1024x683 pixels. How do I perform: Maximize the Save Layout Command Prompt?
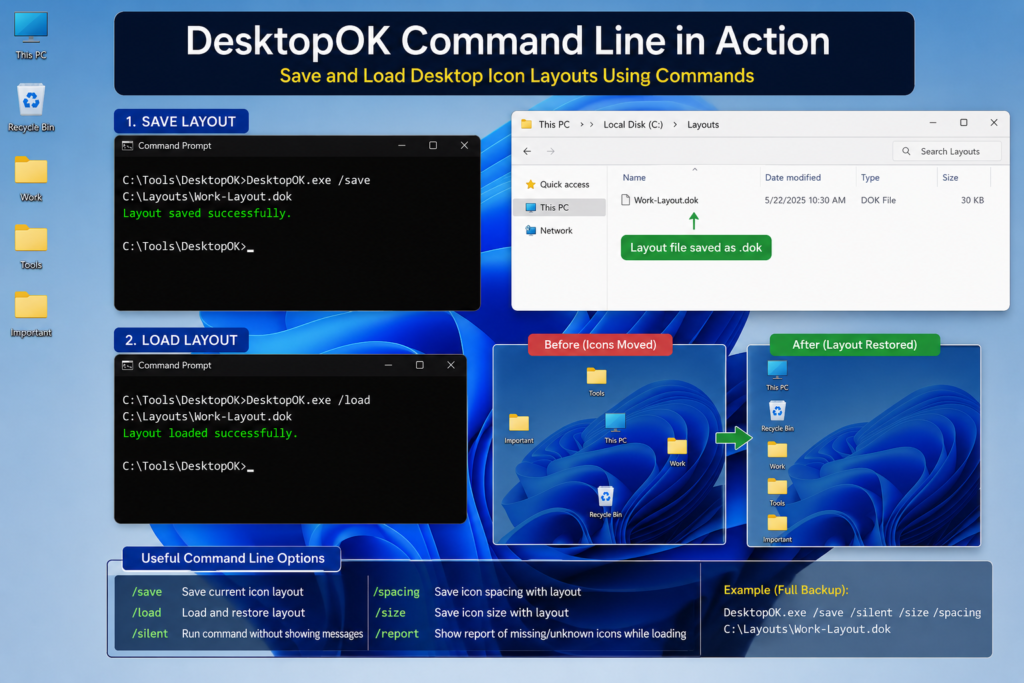click(433, 145)
